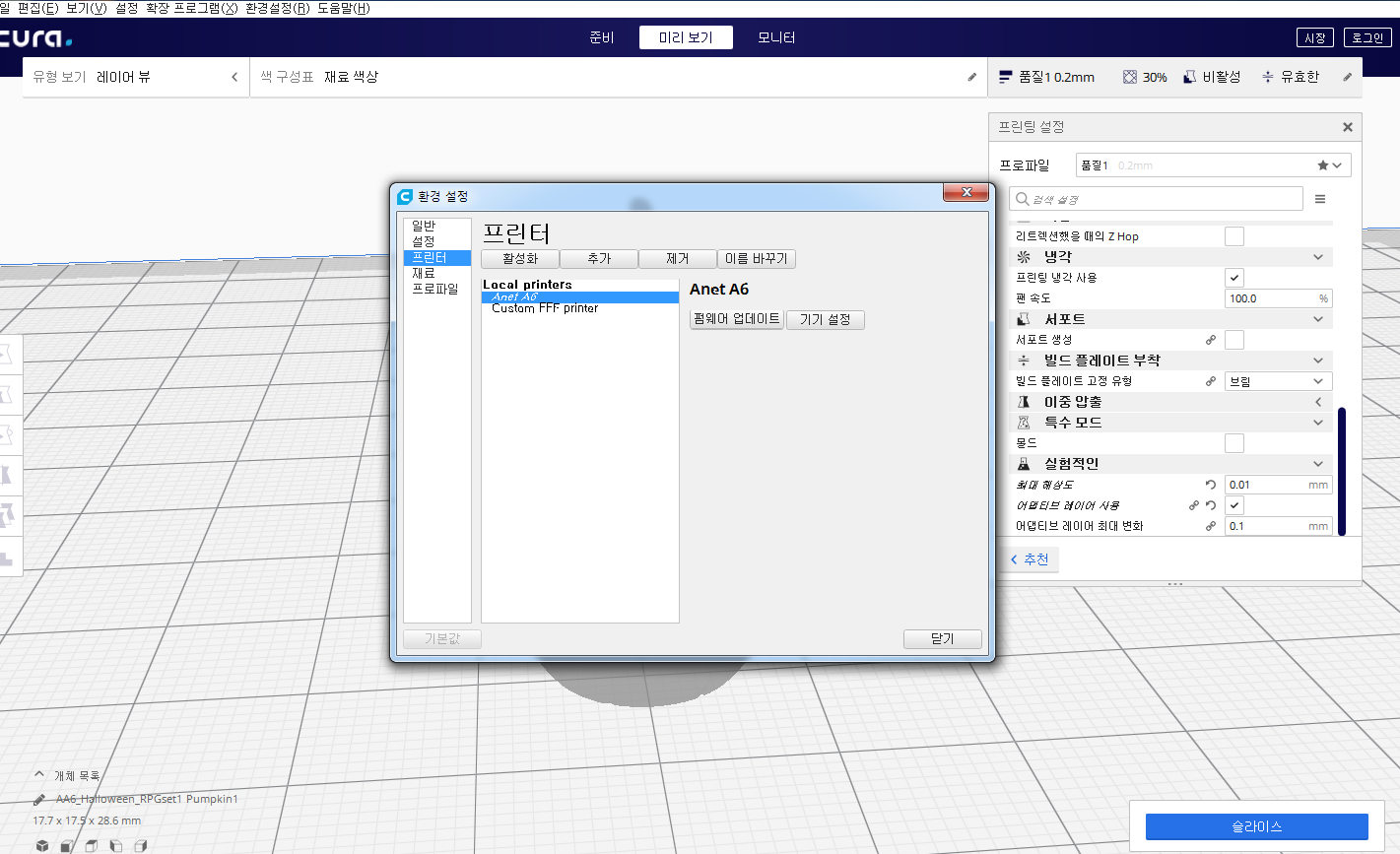1400x854 pixels.
Task: Click the 품질1 0.2mm layer icon
Action: pos(1006,77)
